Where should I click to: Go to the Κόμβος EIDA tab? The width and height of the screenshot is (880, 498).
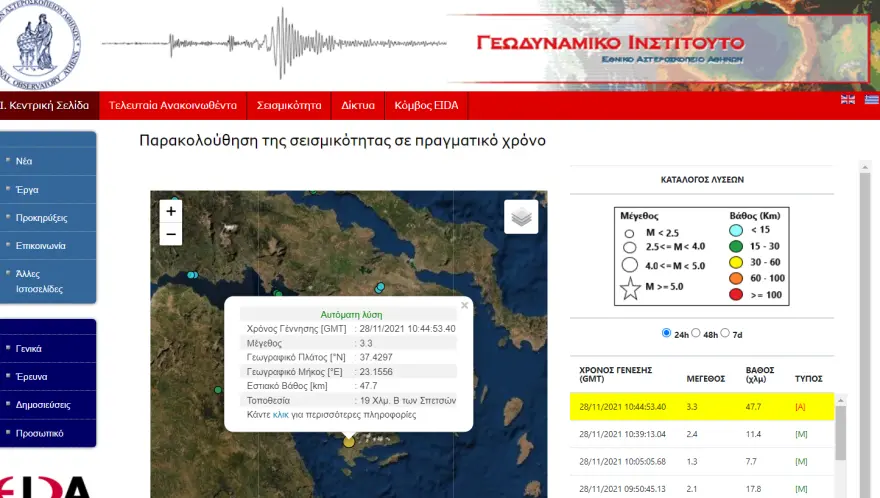[426, 105]
